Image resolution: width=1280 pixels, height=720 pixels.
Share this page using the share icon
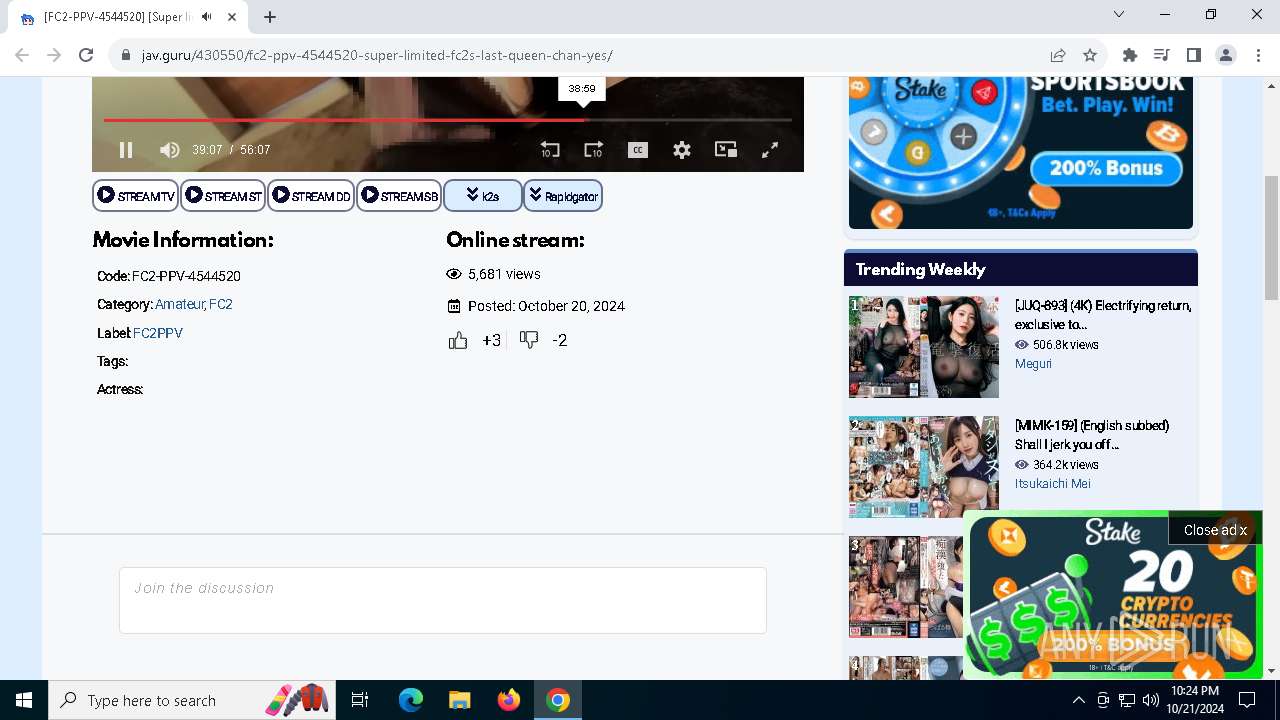[1058, 55]
